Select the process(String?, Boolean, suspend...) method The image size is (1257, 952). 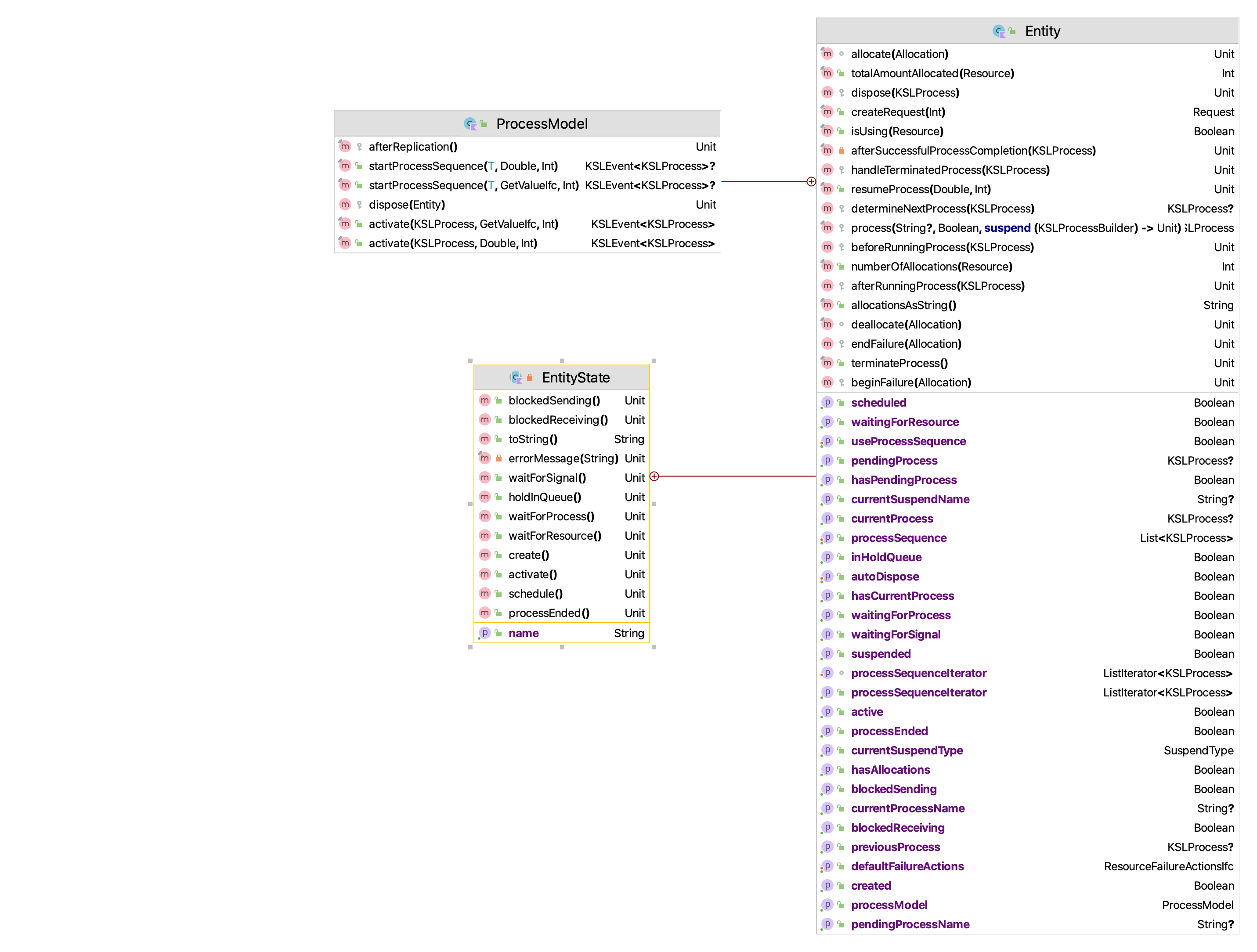point(1027,228)
